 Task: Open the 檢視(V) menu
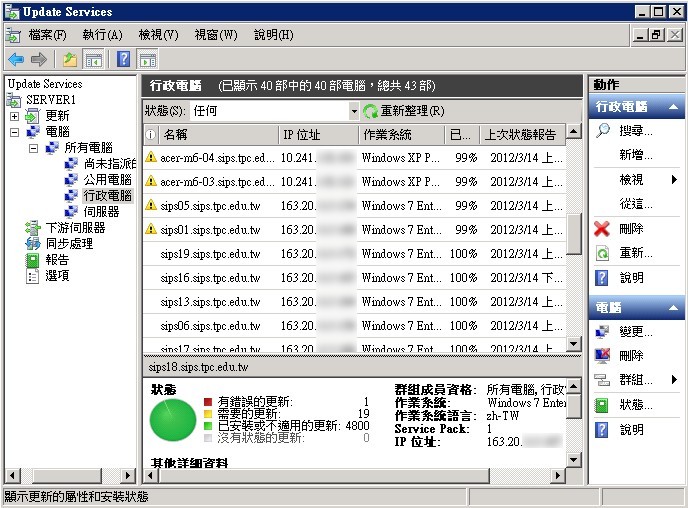[158, 35]
